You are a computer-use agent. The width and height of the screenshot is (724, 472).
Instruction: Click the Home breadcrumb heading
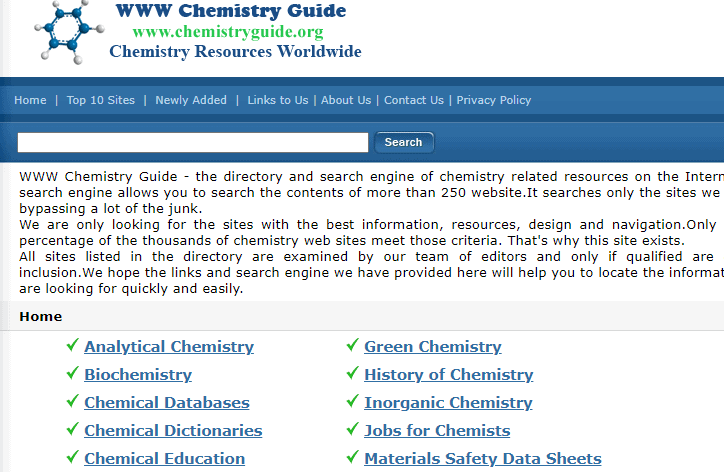click(41, 316)
